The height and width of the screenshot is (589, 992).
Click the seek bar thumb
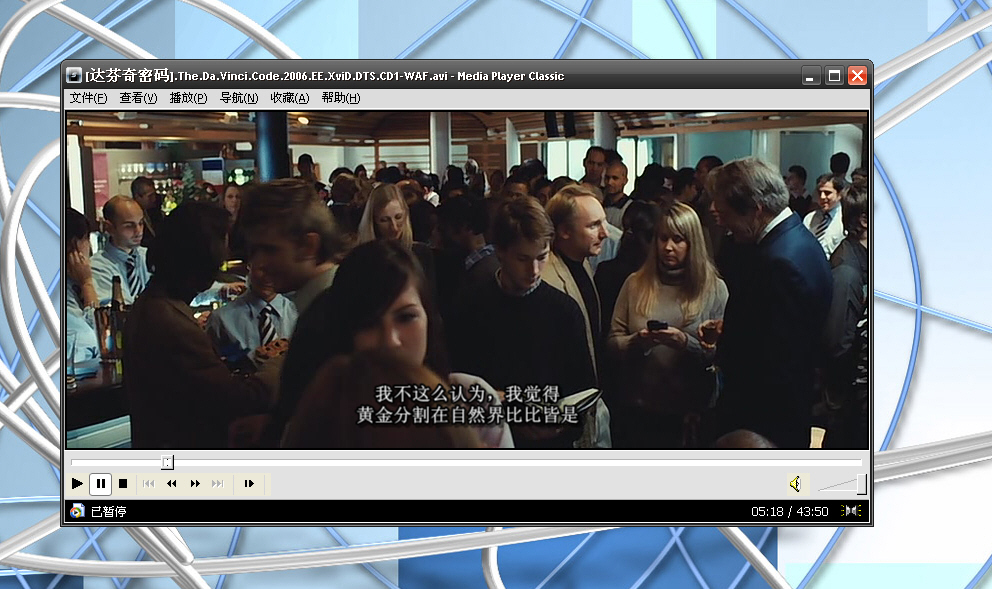[167, 462]
